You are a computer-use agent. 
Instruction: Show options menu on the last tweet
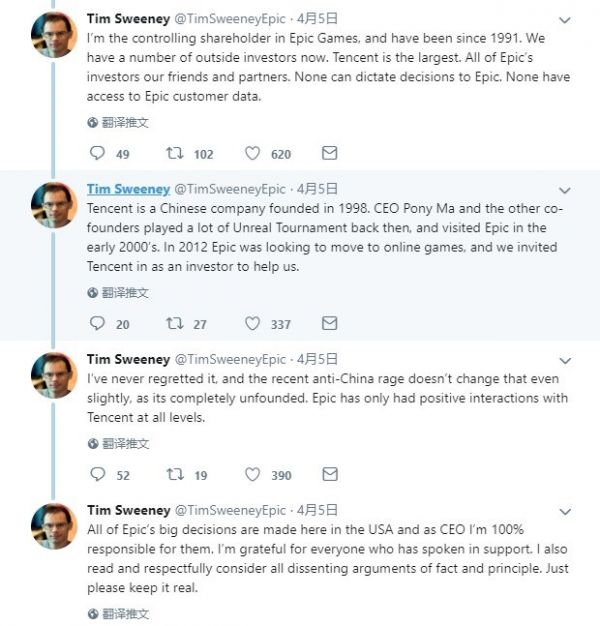pyautogui.click(x=566, y=510)
